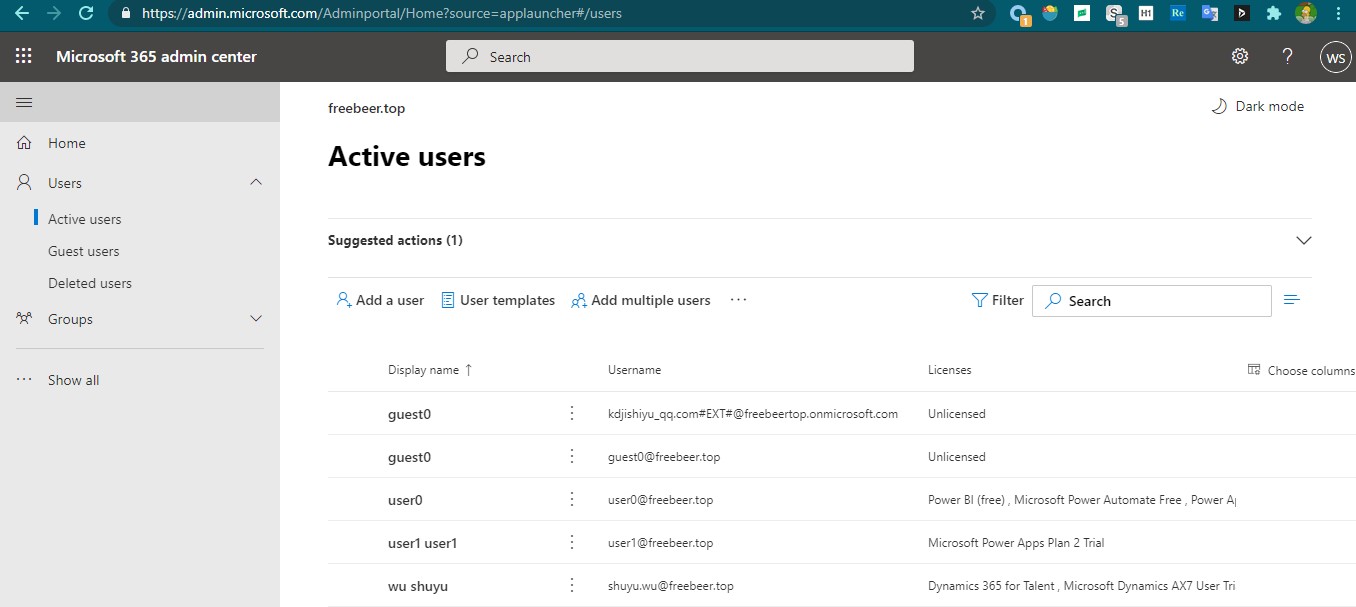The height and width of the screenshot is (607, 1356).
Task: Click the Licenses column header
Action: tap(949, 370)
